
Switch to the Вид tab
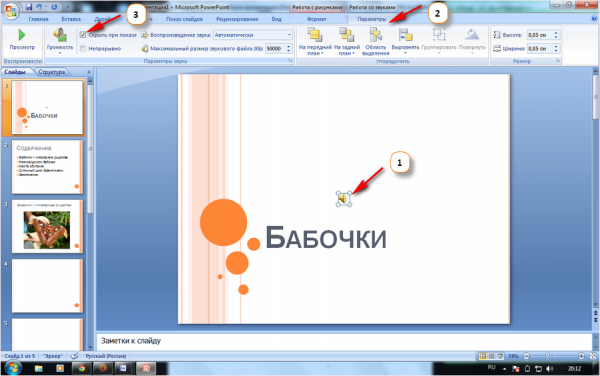click(277, 19)
